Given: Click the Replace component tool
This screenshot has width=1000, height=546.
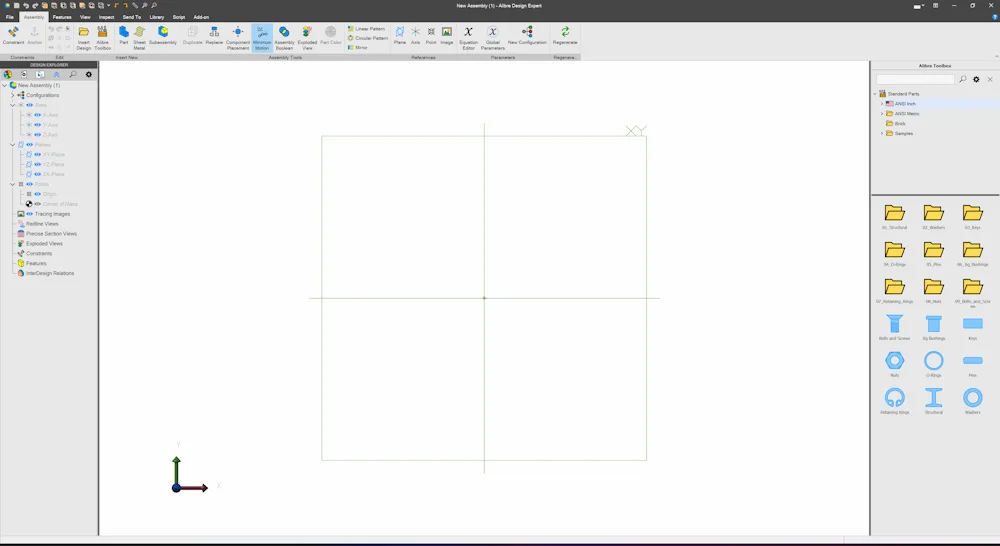Looking at the screenshot, I should pos(214,36).
